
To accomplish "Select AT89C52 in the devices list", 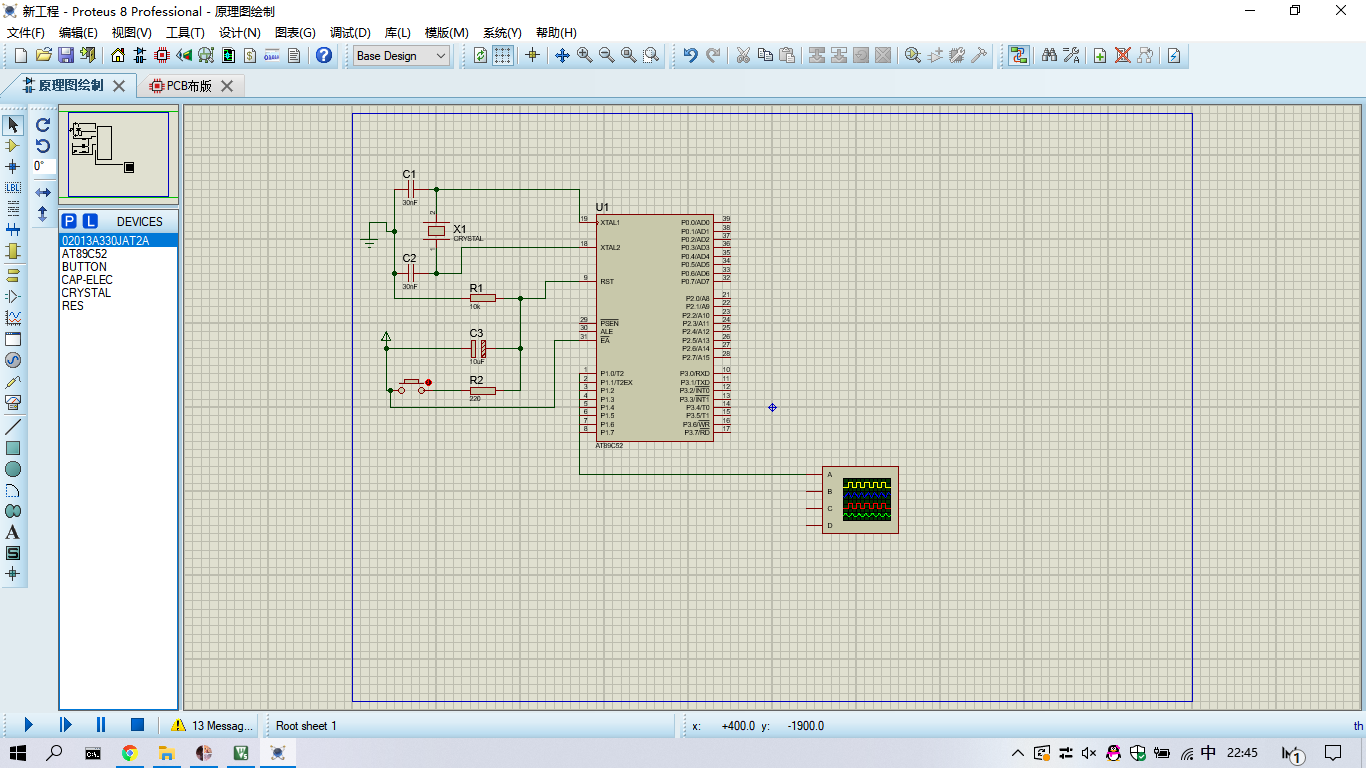I will pos(84,254).
